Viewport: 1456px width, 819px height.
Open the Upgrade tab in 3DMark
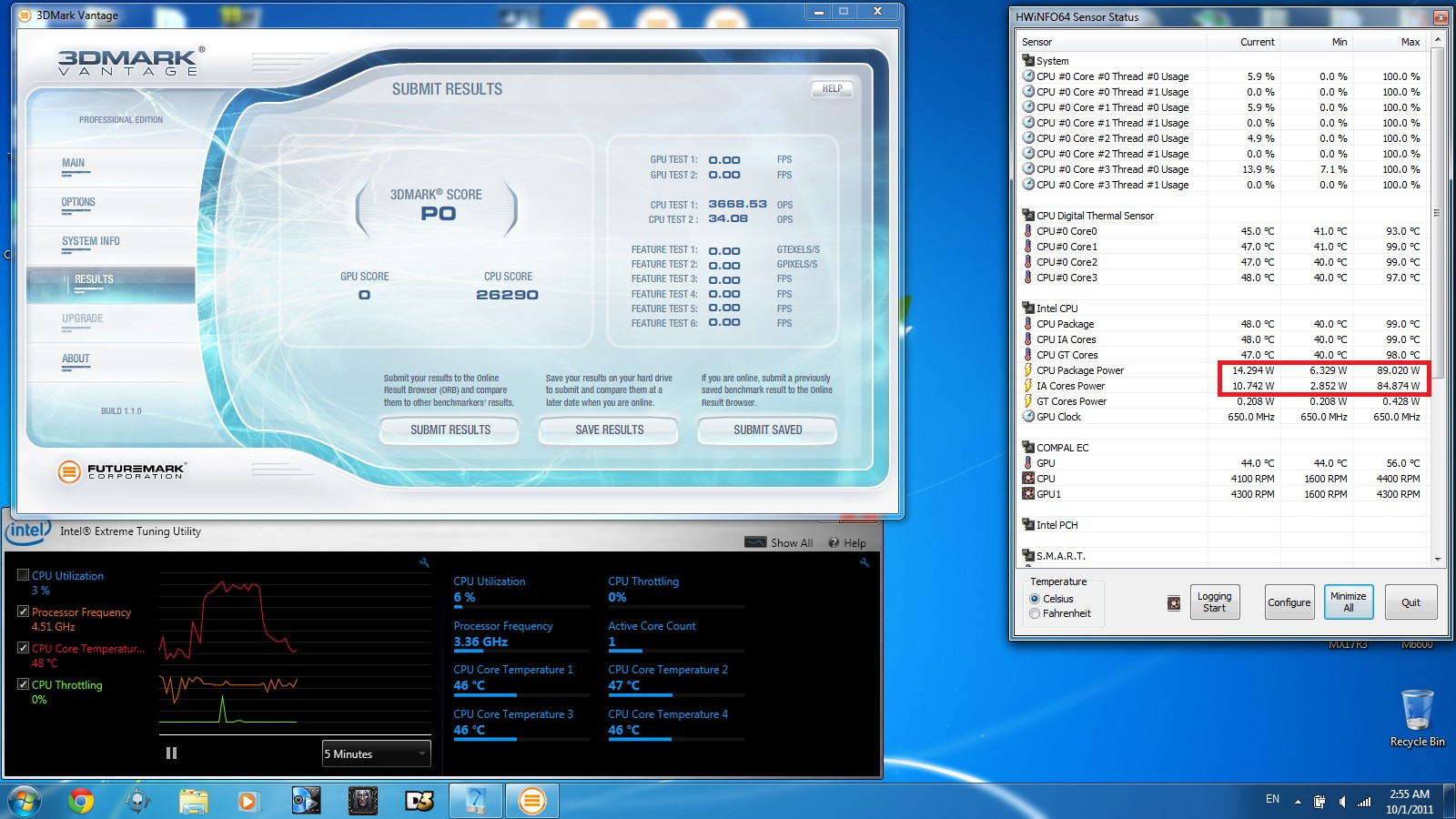coord(83,318)
